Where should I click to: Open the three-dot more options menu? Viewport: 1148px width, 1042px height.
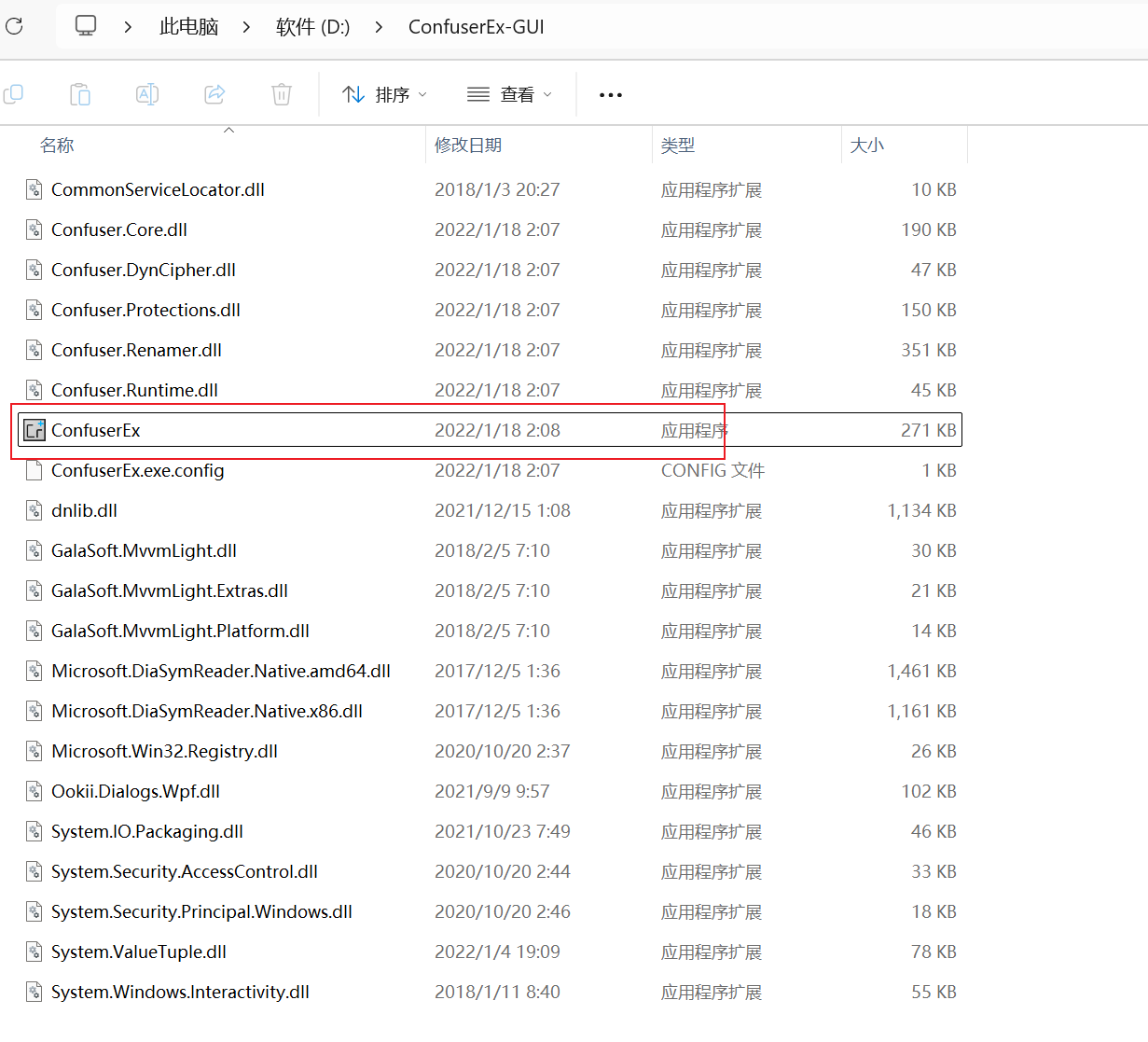click(x=611, y=94)
